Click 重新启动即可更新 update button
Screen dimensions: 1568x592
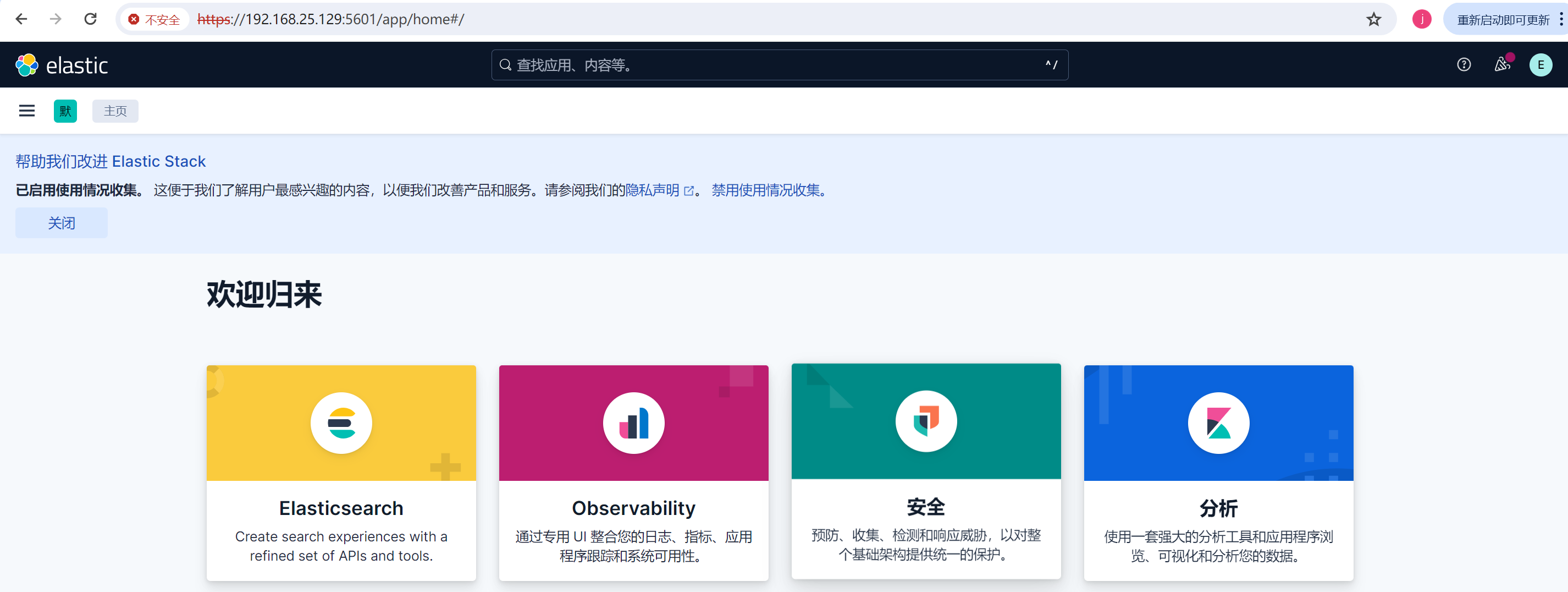pos(1503,19)
